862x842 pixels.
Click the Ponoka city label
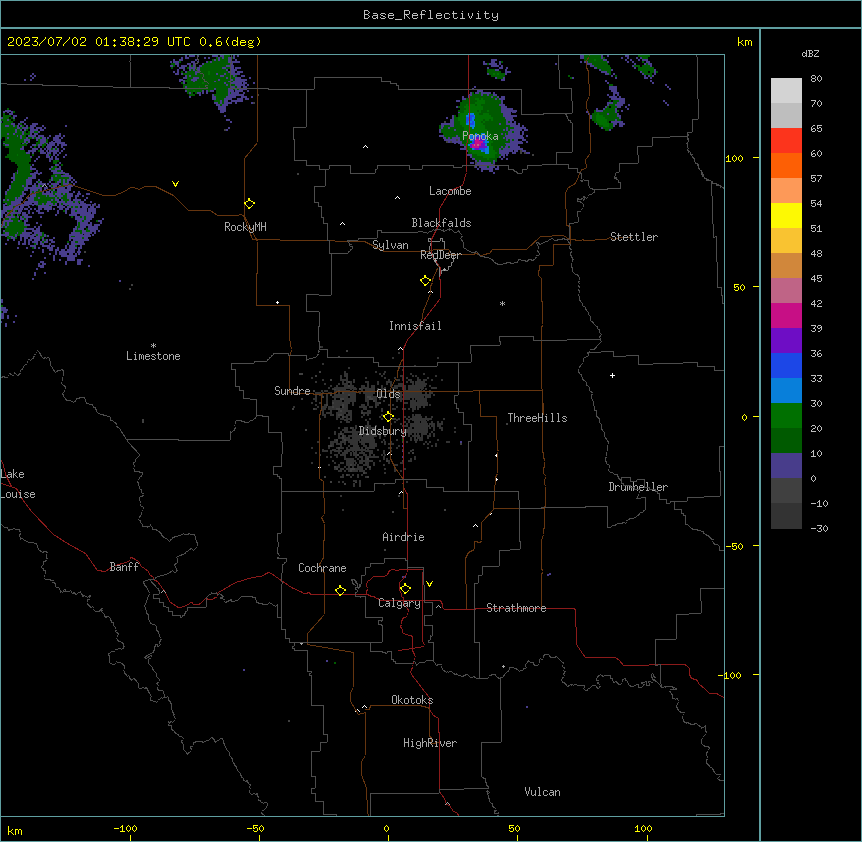point(480,136)
